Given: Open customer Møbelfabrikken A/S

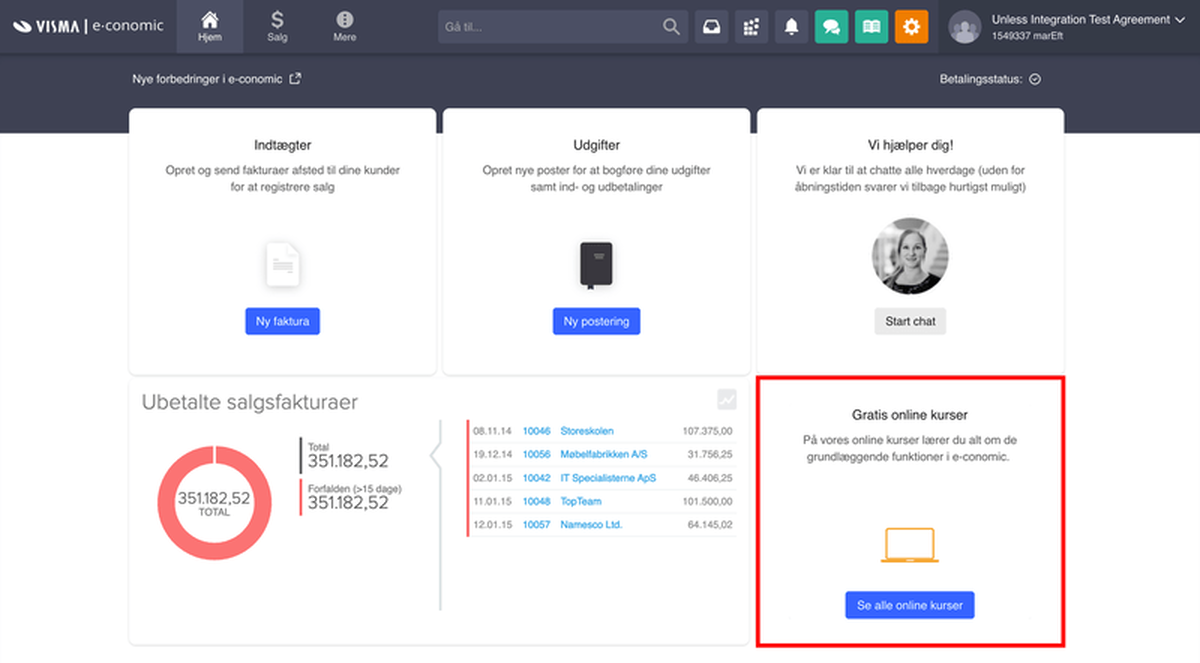Looking at the screenshot, I should click(x=604, y=454).
